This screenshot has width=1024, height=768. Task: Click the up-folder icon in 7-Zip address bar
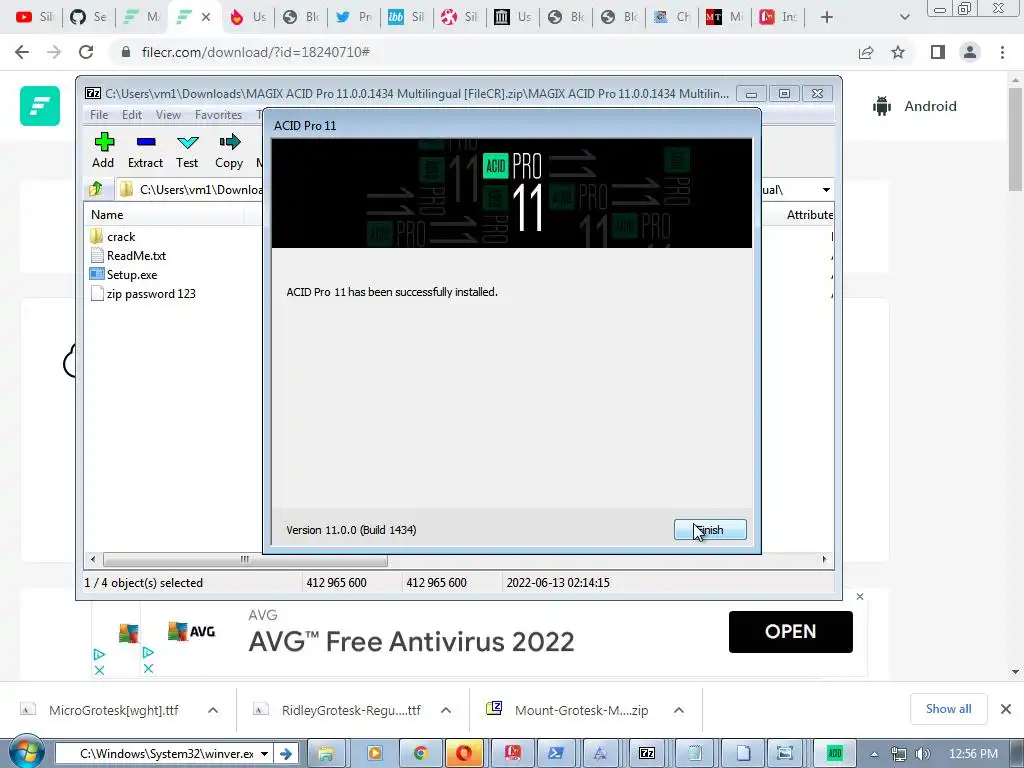pyautogui.click(x=96, y=189)
